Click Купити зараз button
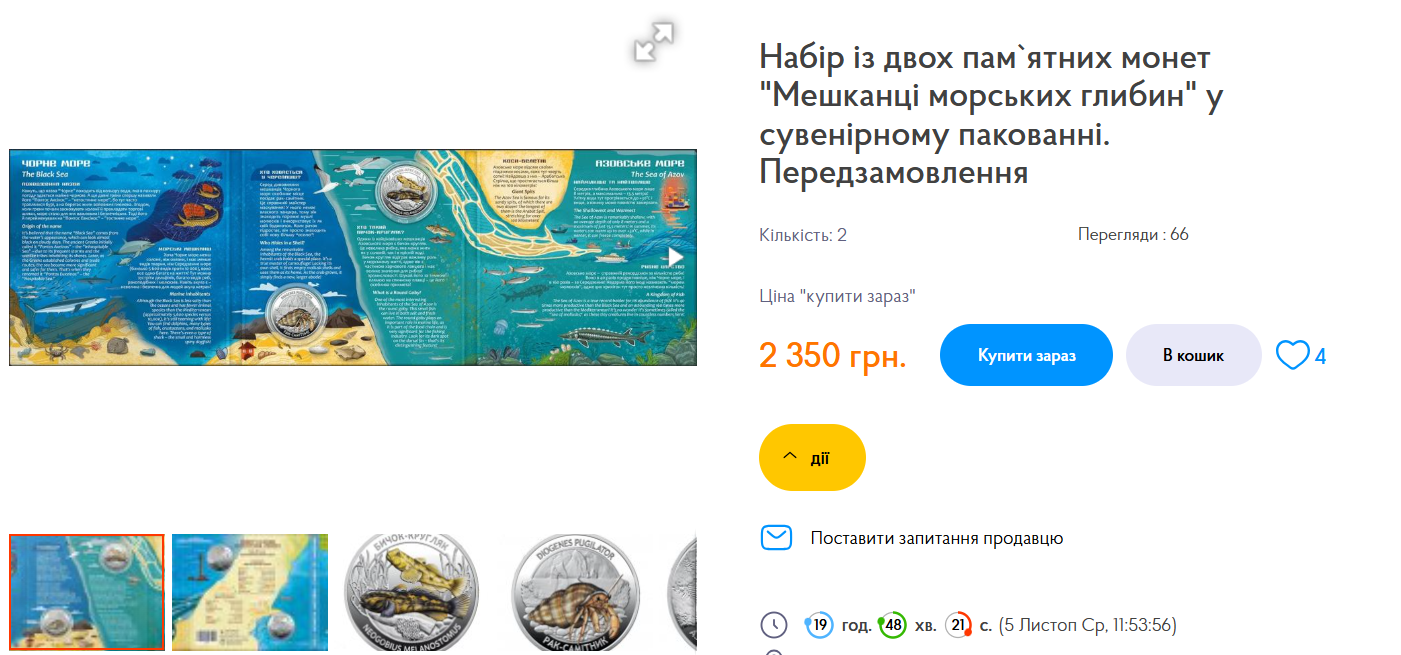This screenshot has height=655, width=1401. (x=1026, y=355)
